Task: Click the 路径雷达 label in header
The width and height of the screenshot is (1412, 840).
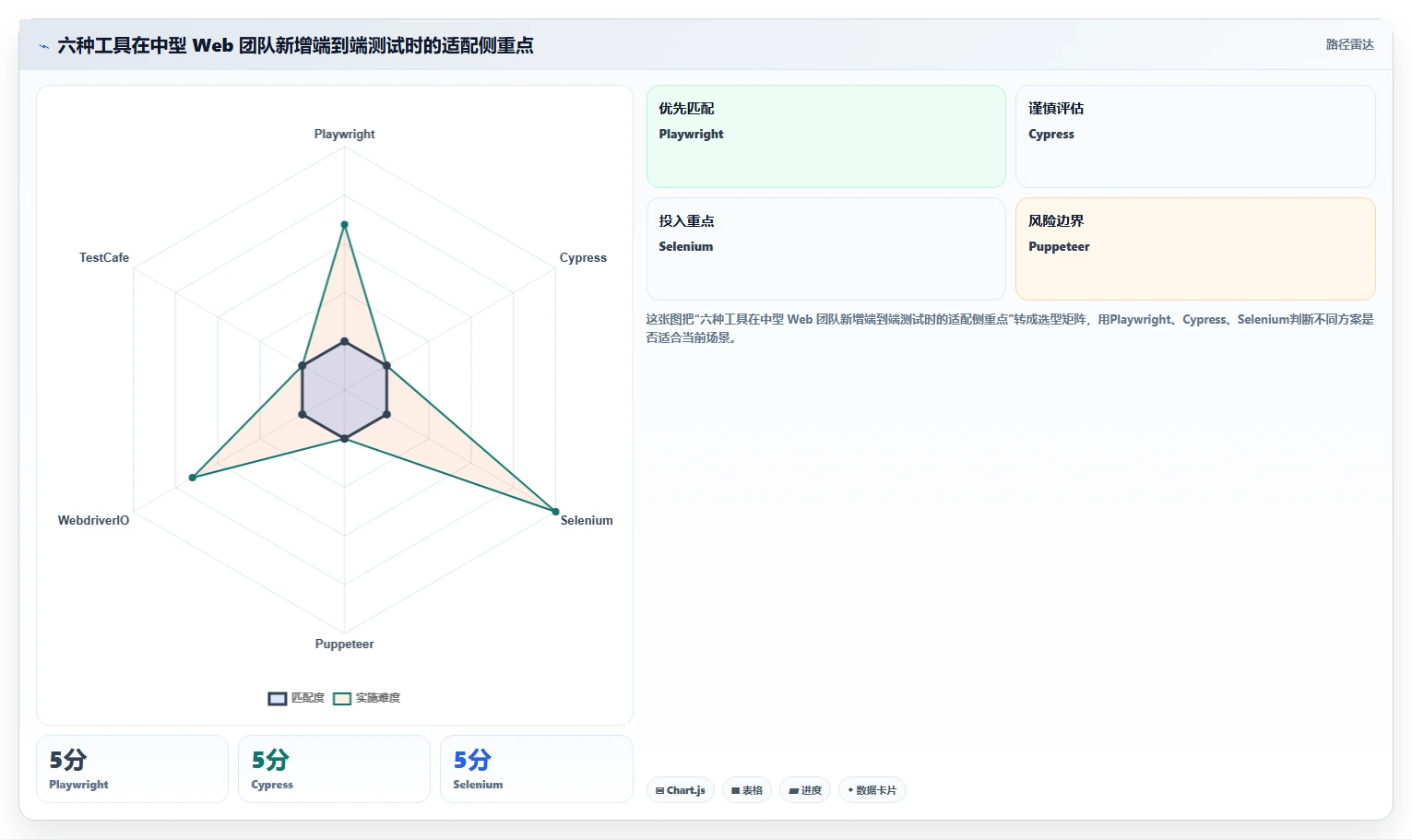Action: coord(1349,44)
